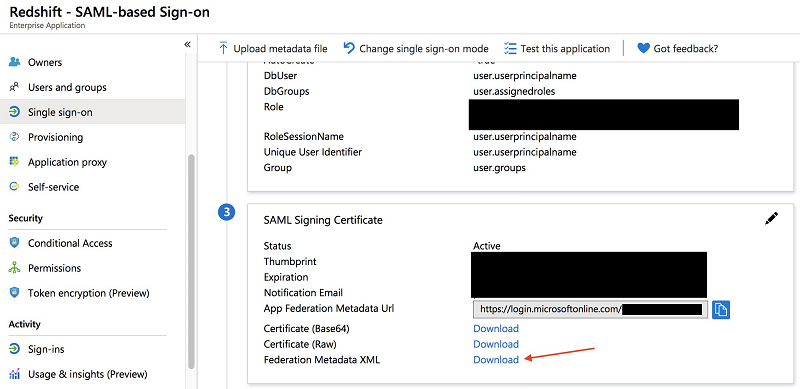Click Change single sign-on mode undo icon

click(349, 48)
